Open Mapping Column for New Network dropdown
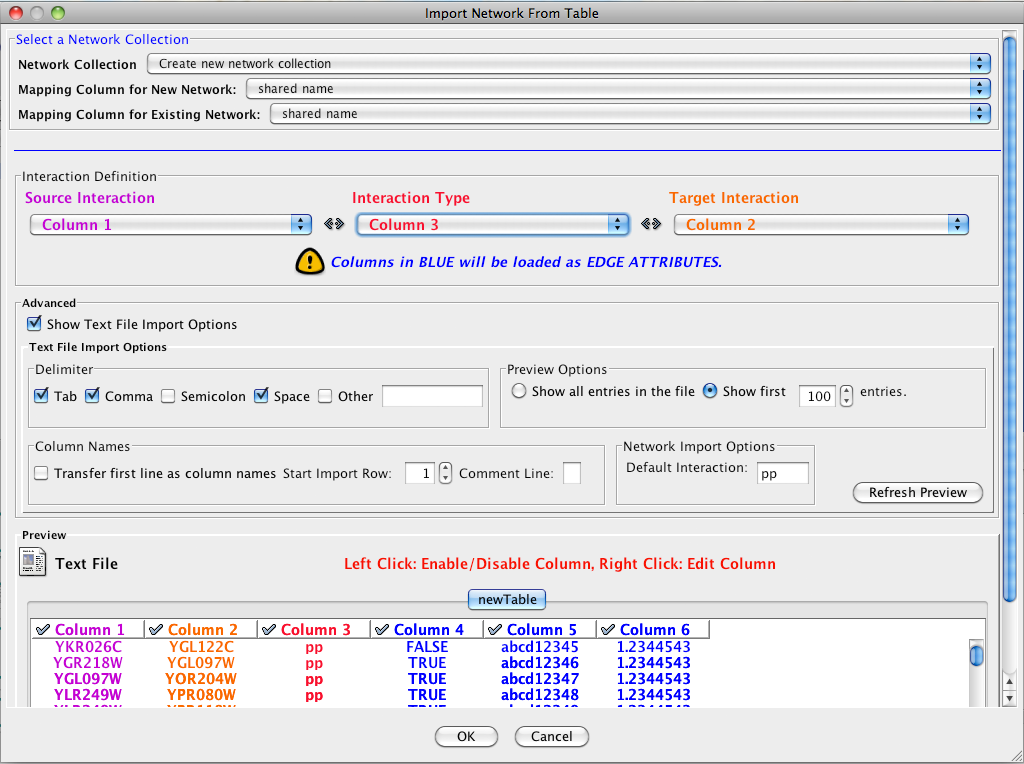 click(618, 89)
